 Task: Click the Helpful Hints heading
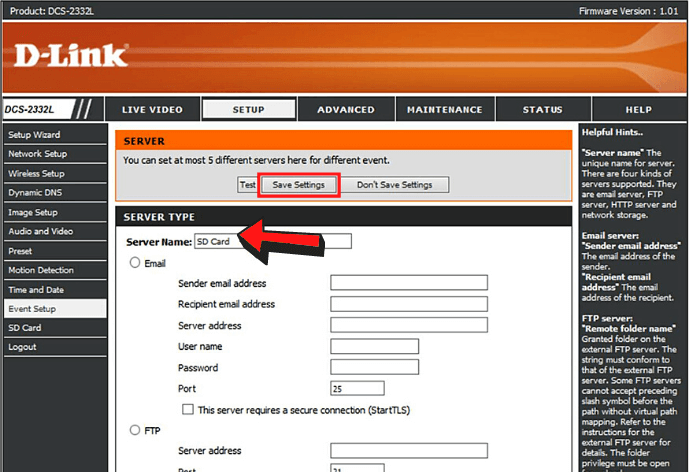click(x=612, y=132)
